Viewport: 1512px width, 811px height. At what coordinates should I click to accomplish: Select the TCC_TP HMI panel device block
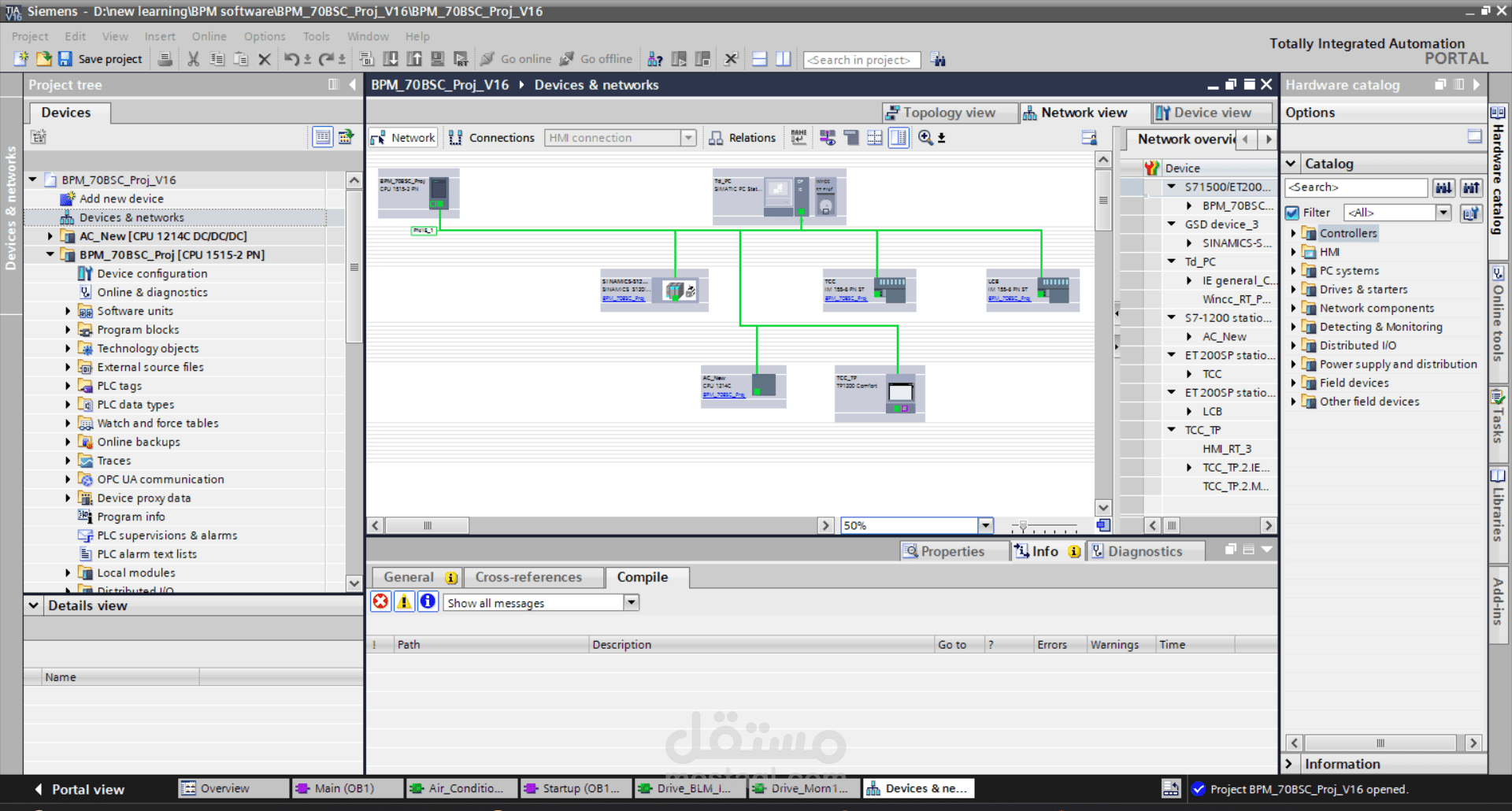tap(880, 393)
